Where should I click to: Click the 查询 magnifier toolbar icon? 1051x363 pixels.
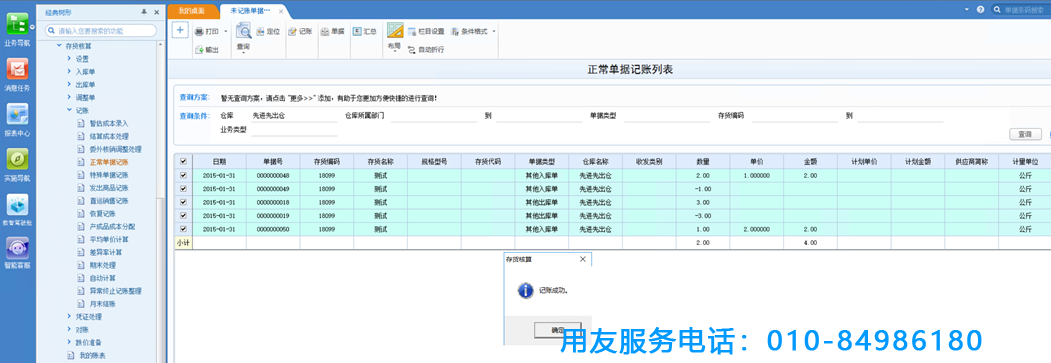click(x=243, y=31)
